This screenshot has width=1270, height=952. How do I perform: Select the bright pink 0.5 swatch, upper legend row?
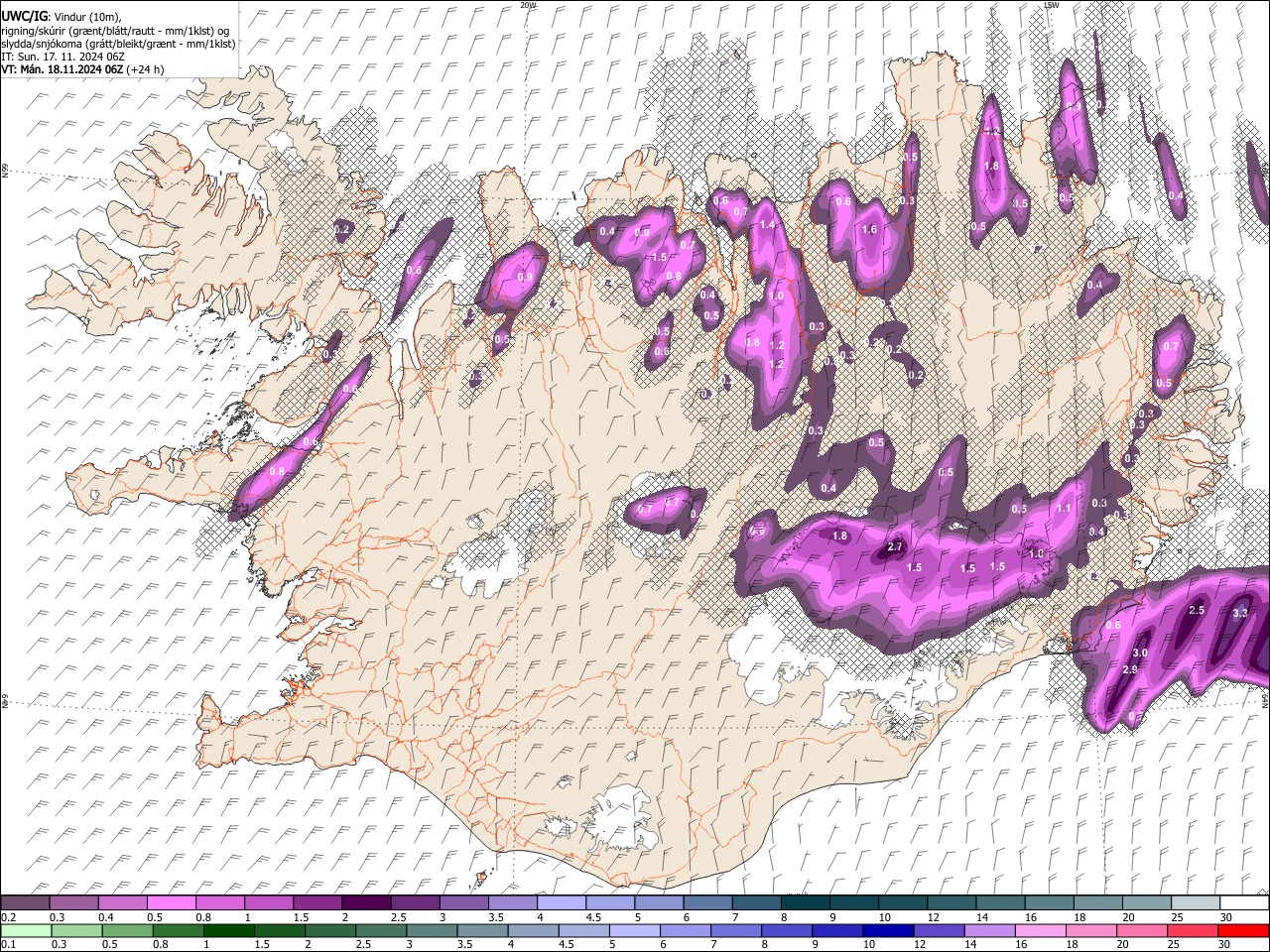tap(171, 903)
